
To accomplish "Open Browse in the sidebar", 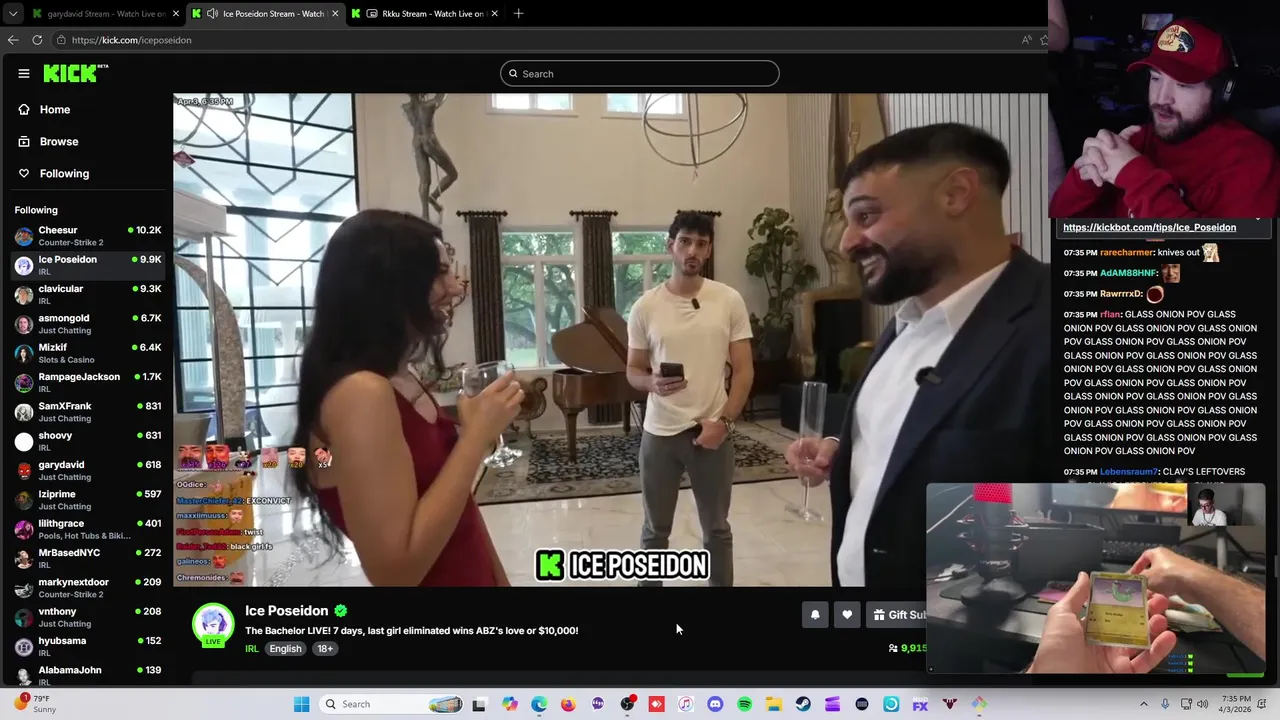I will pos(59,141).
